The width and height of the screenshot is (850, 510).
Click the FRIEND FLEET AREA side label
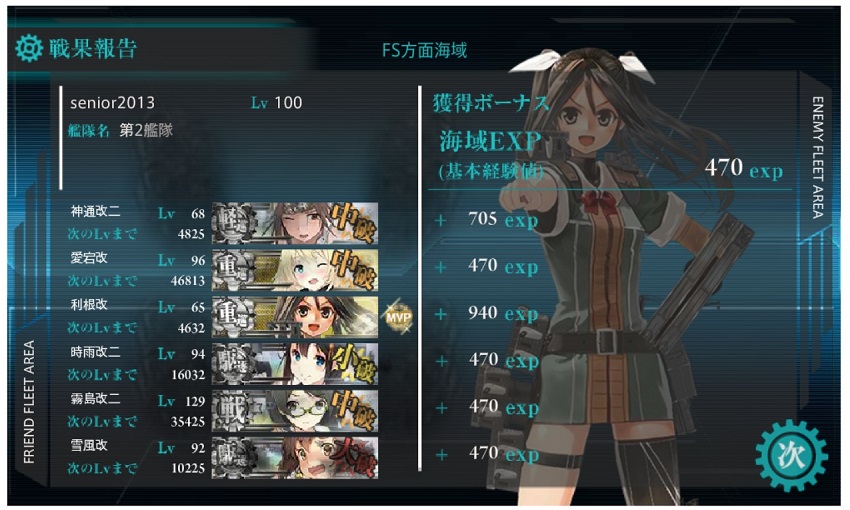29,402
